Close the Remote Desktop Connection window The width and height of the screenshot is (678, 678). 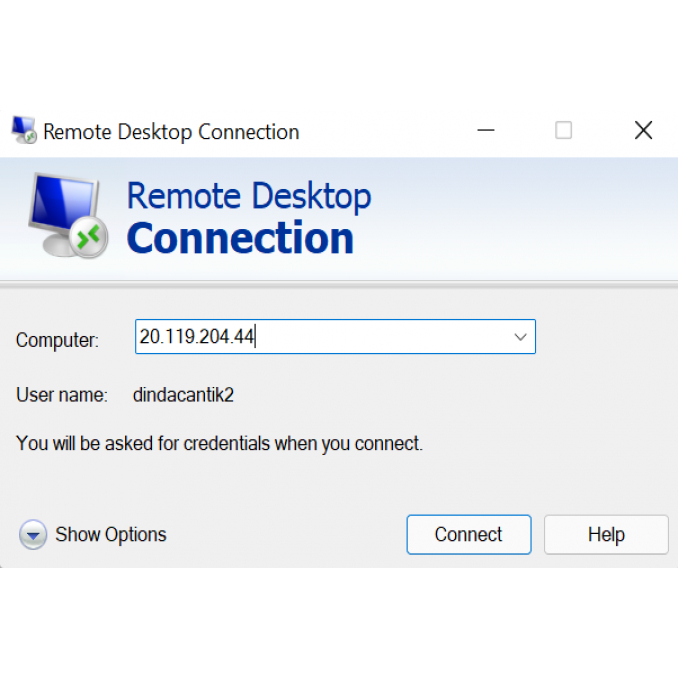[643, 130]
